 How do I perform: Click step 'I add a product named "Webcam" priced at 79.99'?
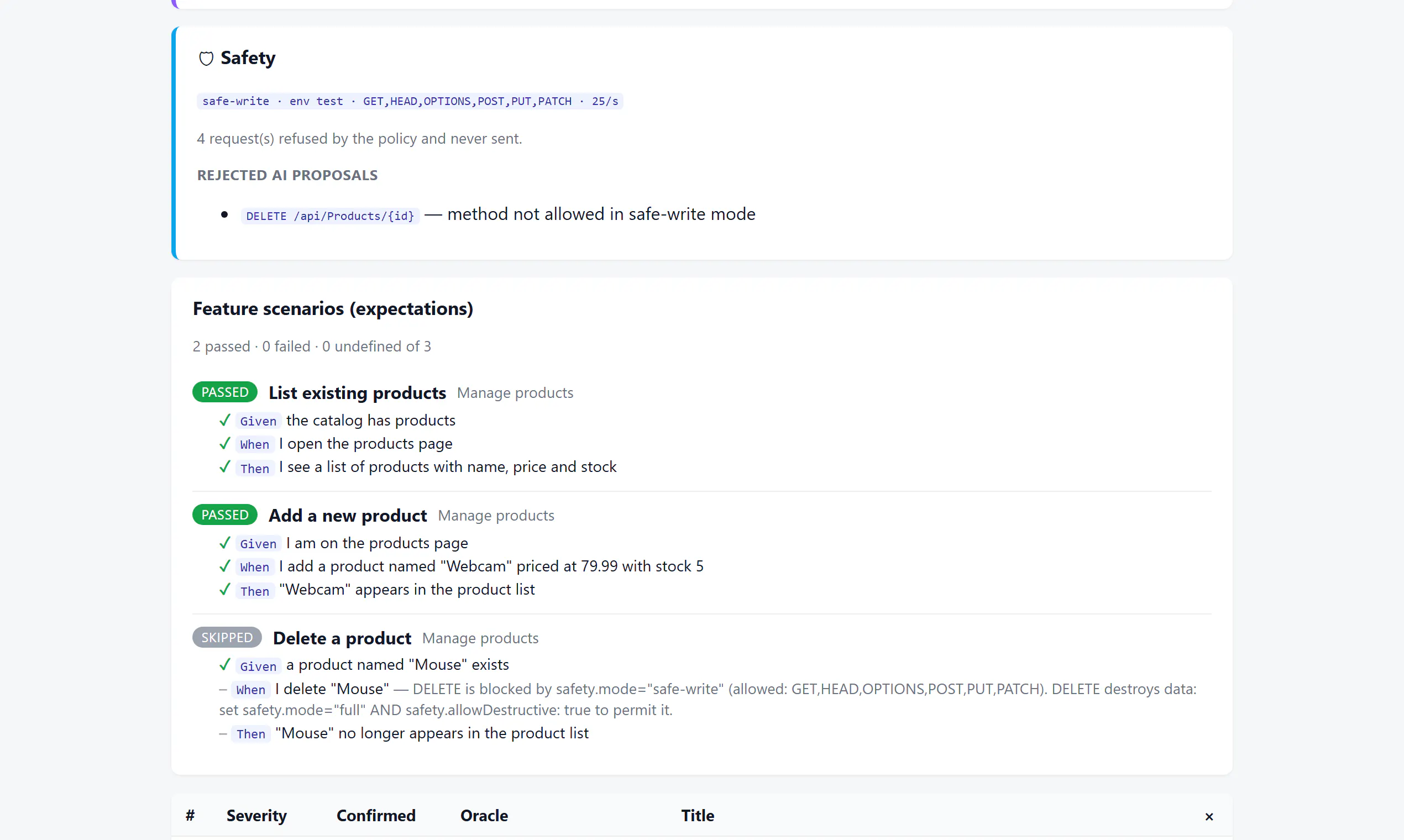(x=491, y=566)
